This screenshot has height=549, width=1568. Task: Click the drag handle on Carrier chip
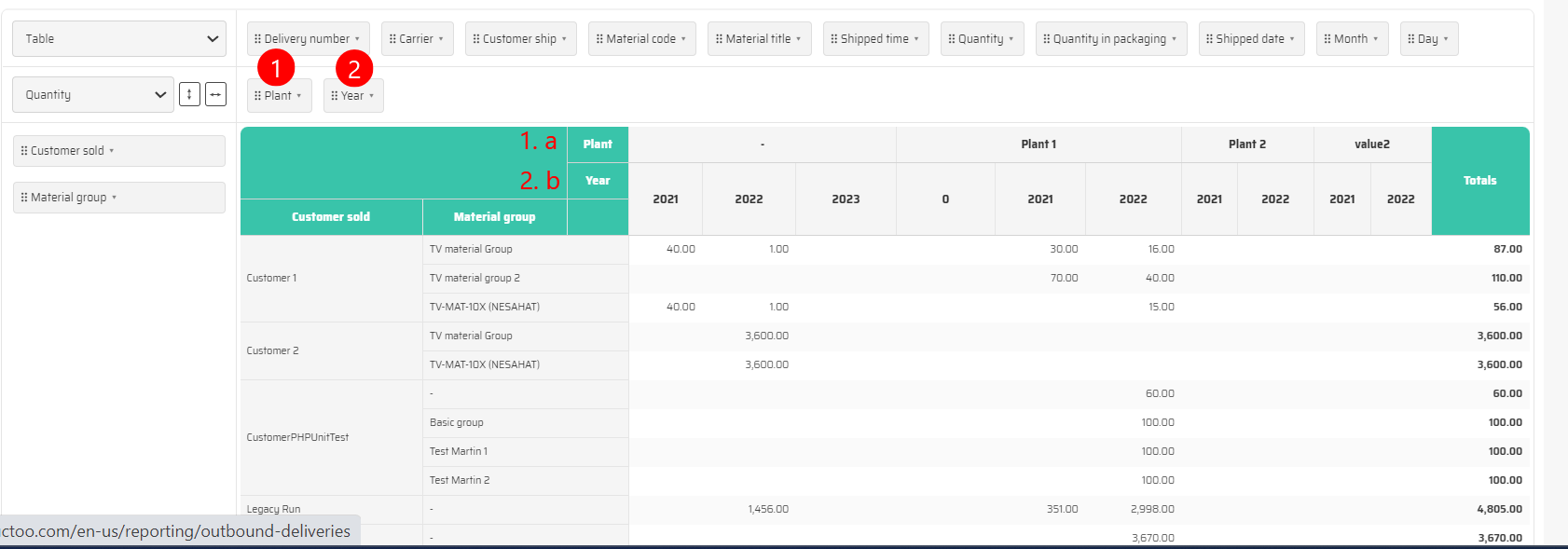392,39
